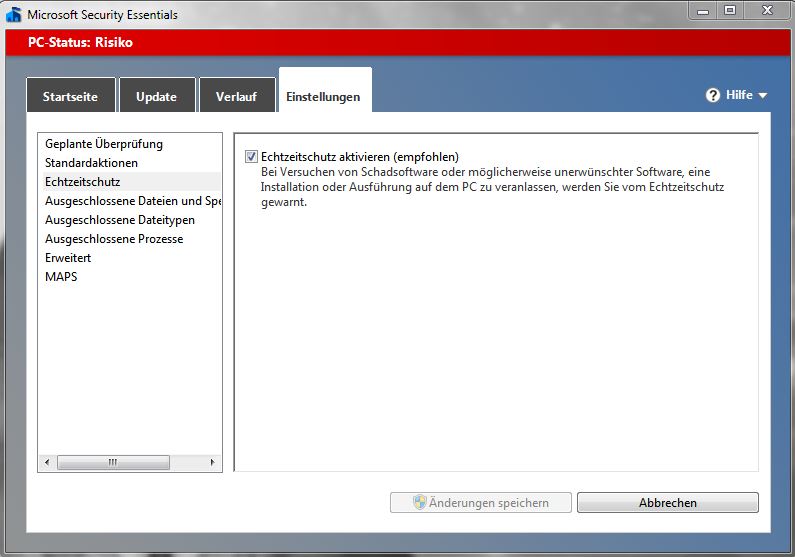Image resolution: width=795 pixels, height=557 pixels.
Task: Select Standardaktionen in settings list
Action: [131, 163]
